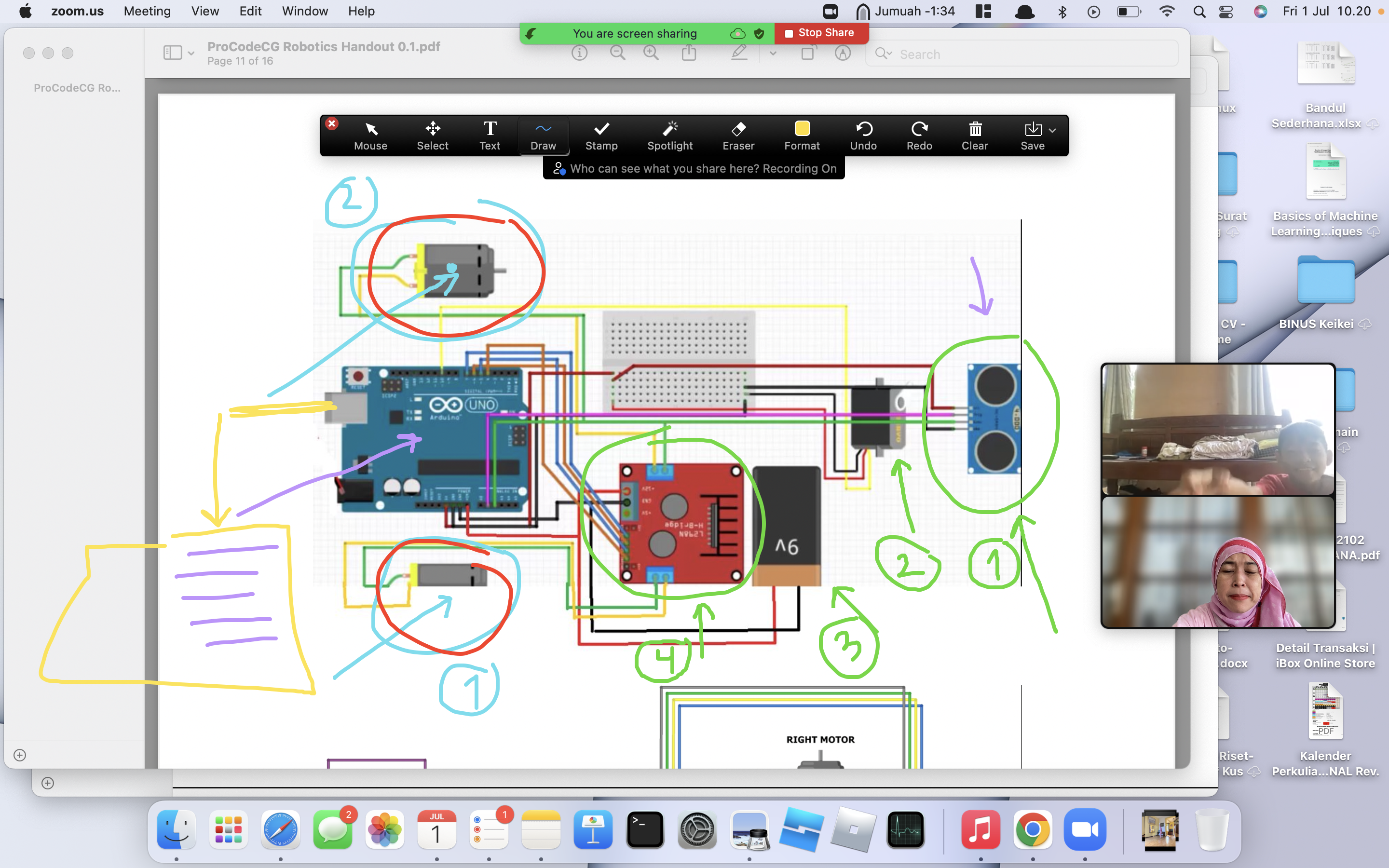Image resolution: width=1389 pixels, height=868 pixels.
Task: Save the annotated screenshot
Action: (x=1032, y=136)
